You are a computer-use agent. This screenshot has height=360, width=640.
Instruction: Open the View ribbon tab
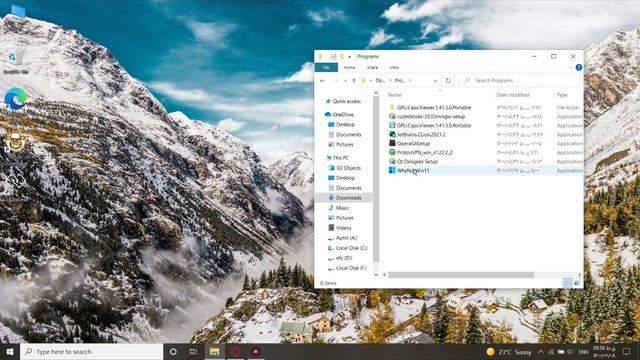[394, 67]
